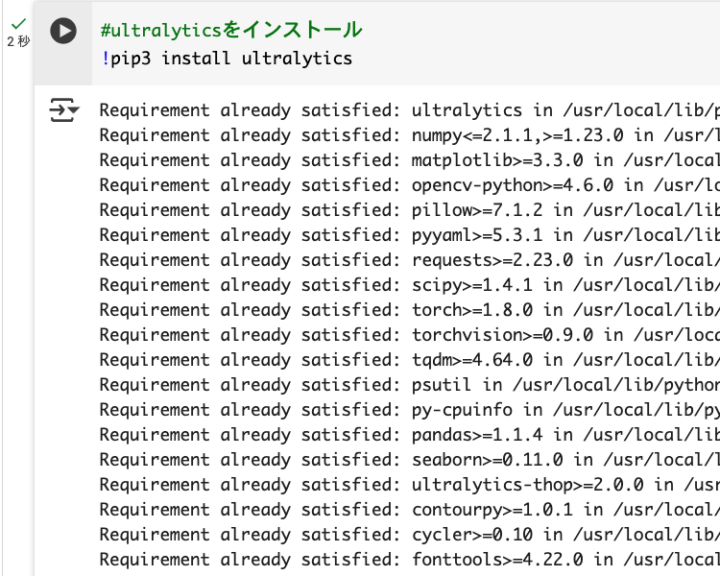The height and width of the screenshot is (576, 720).
Task: Click the pyyaml>=5.3.1 output line
Action: (x=410, y=235)
